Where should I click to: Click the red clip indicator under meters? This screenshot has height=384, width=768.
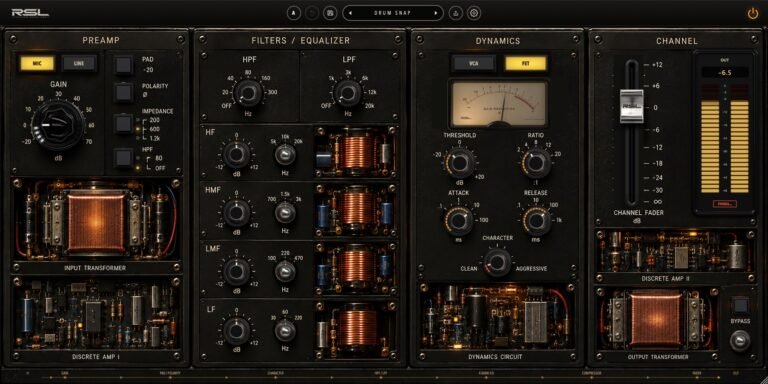click(725, 203)
